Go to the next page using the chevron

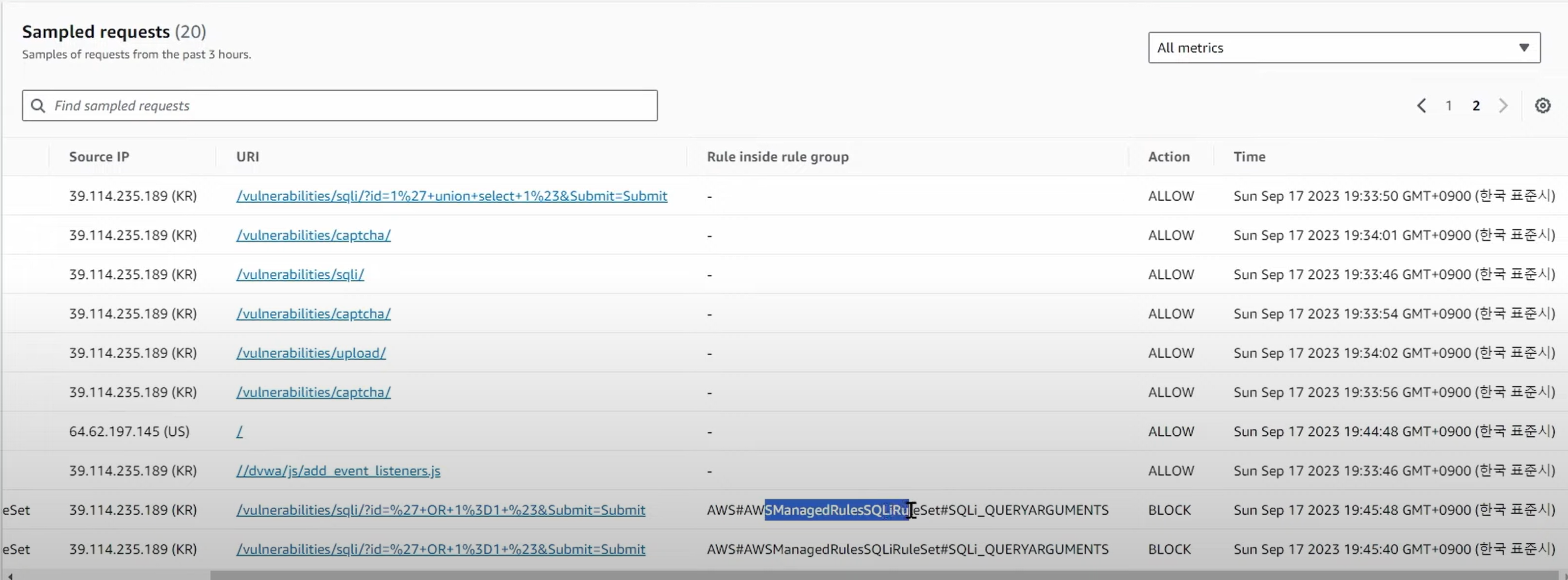(x=1503, y=106)
